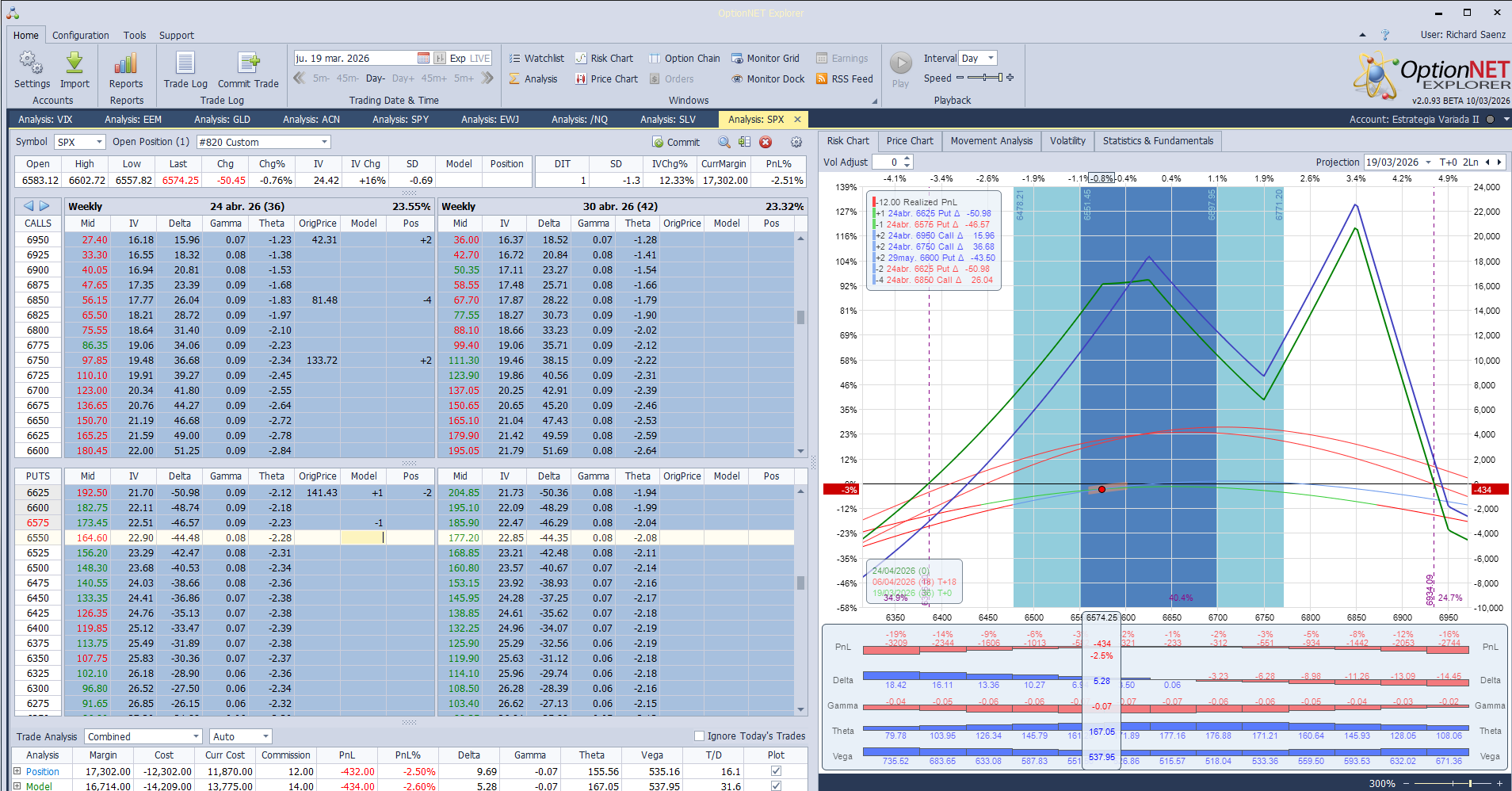Step back to previous expiration arrow
Viewport: 1512px width, 791px height.
coord(300,78)
